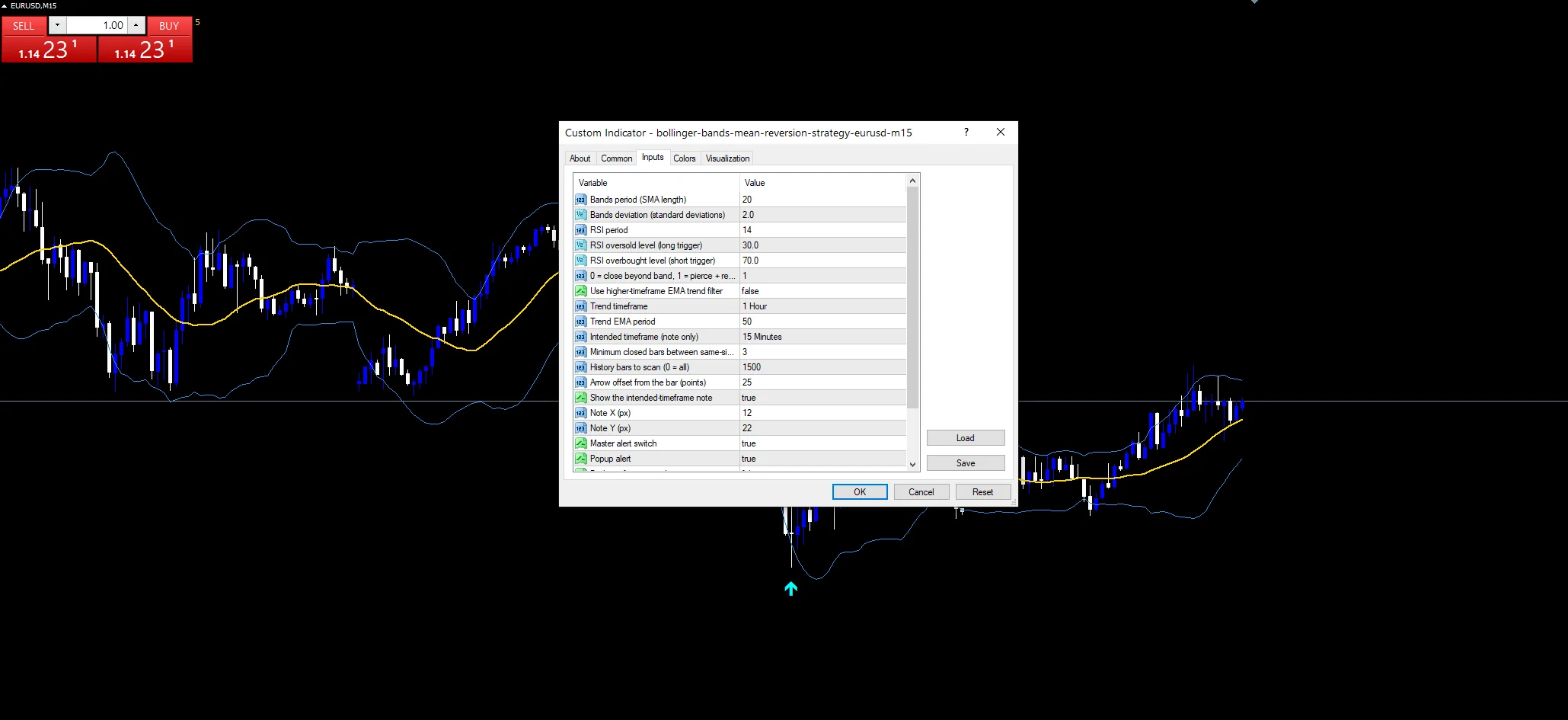Click the RSI overbought level row icon

click(x=580, y=261)
